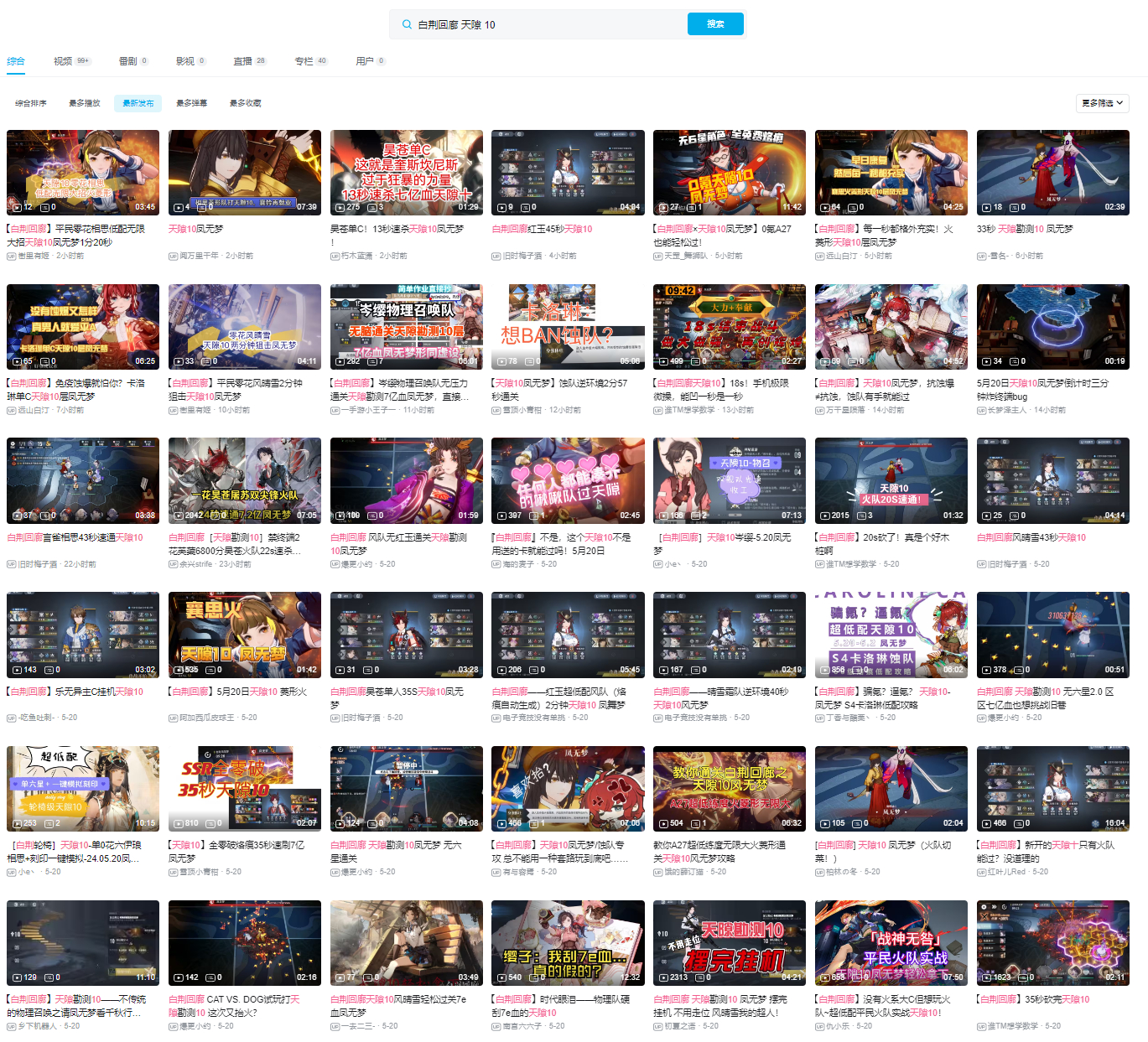The width and height of the screenshot is (1148, 1042).
Task: Open video titled 33秒 天隙勘测10 凤无梦
Action: (x=1025, y=229)
